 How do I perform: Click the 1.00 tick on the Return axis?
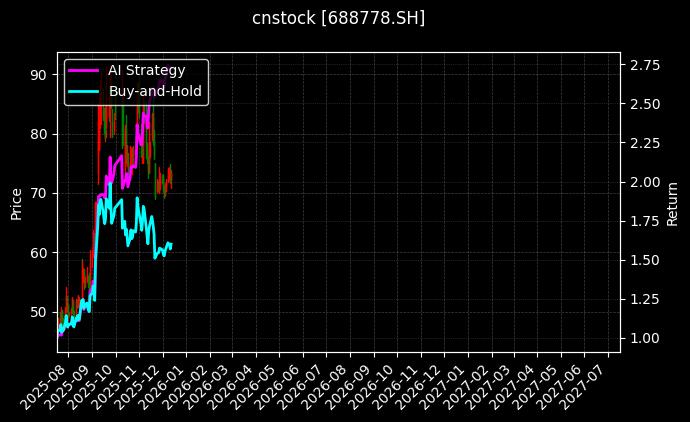(646, 338)
